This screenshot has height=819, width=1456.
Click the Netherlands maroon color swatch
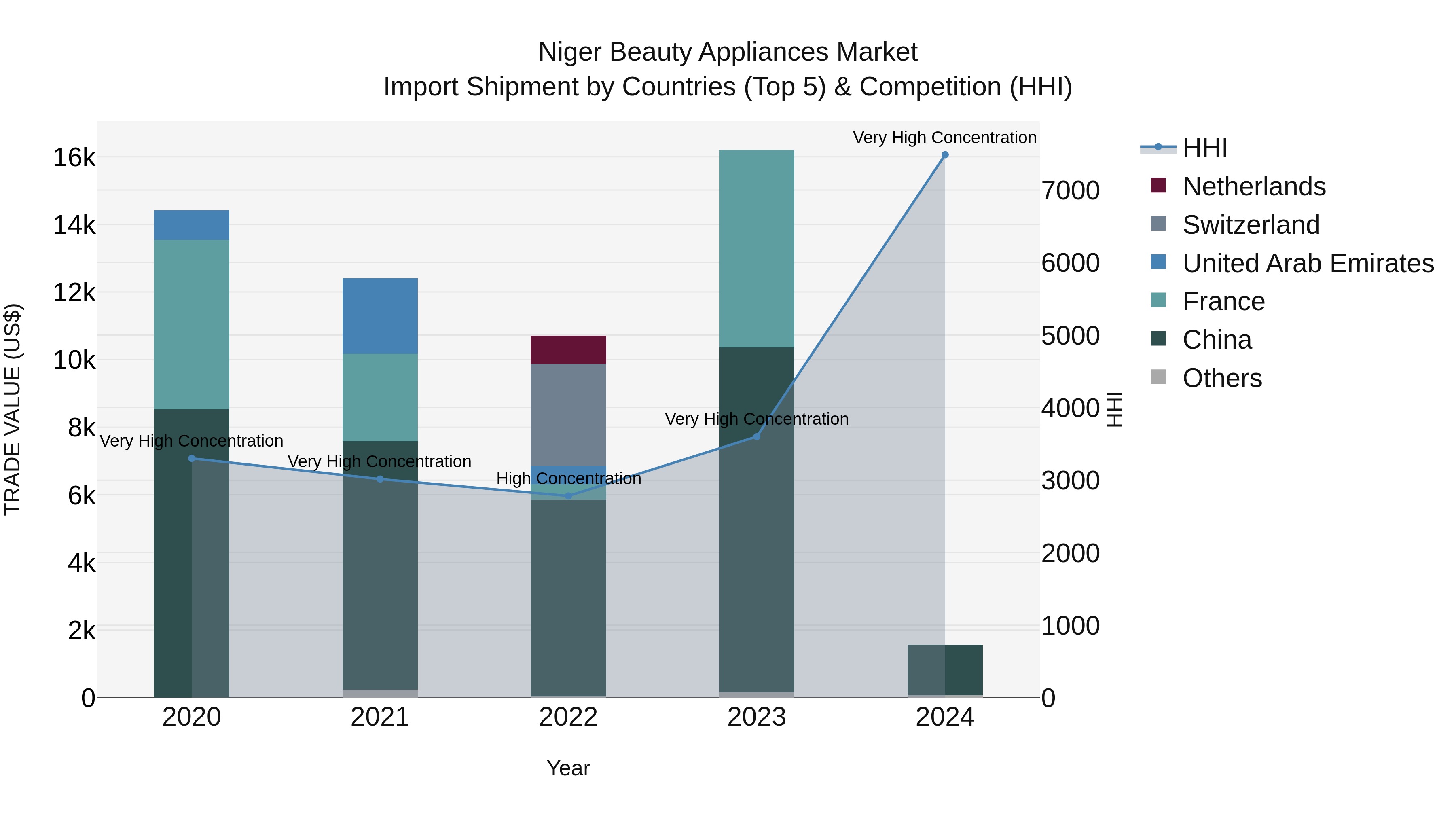[1158, 185]
